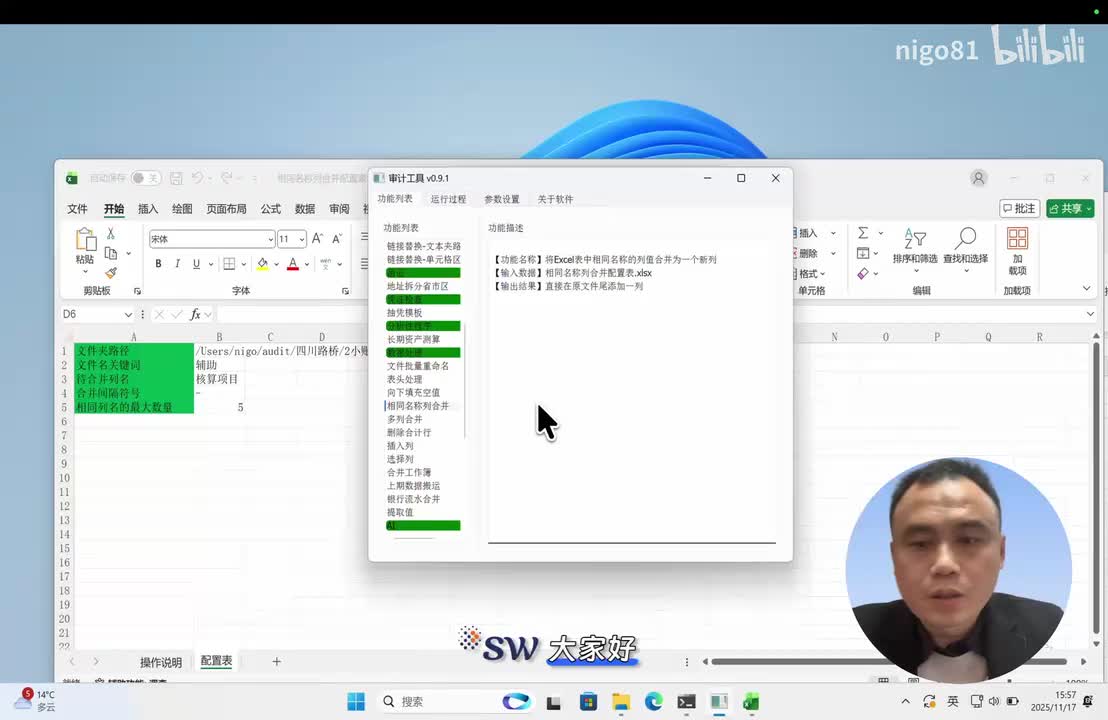Open the Font Color dropdown arrow

[307, 264]
